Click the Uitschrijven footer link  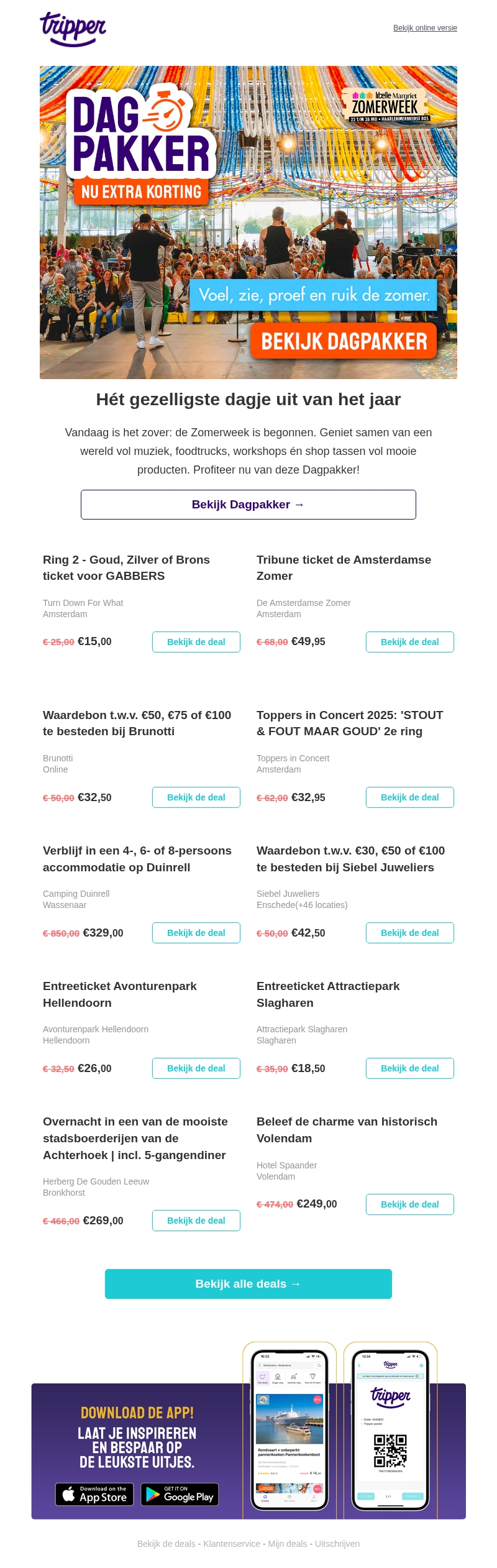tap(337, 1544)
